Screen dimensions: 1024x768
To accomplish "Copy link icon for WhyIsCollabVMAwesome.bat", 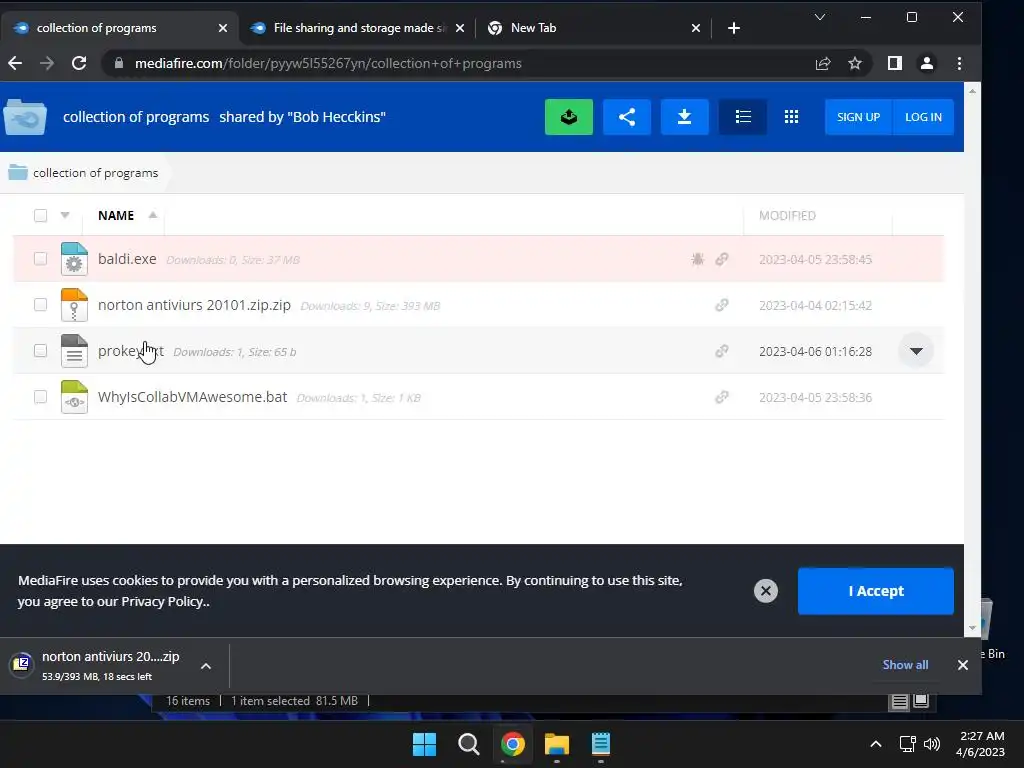I will [x=722, y=397].
